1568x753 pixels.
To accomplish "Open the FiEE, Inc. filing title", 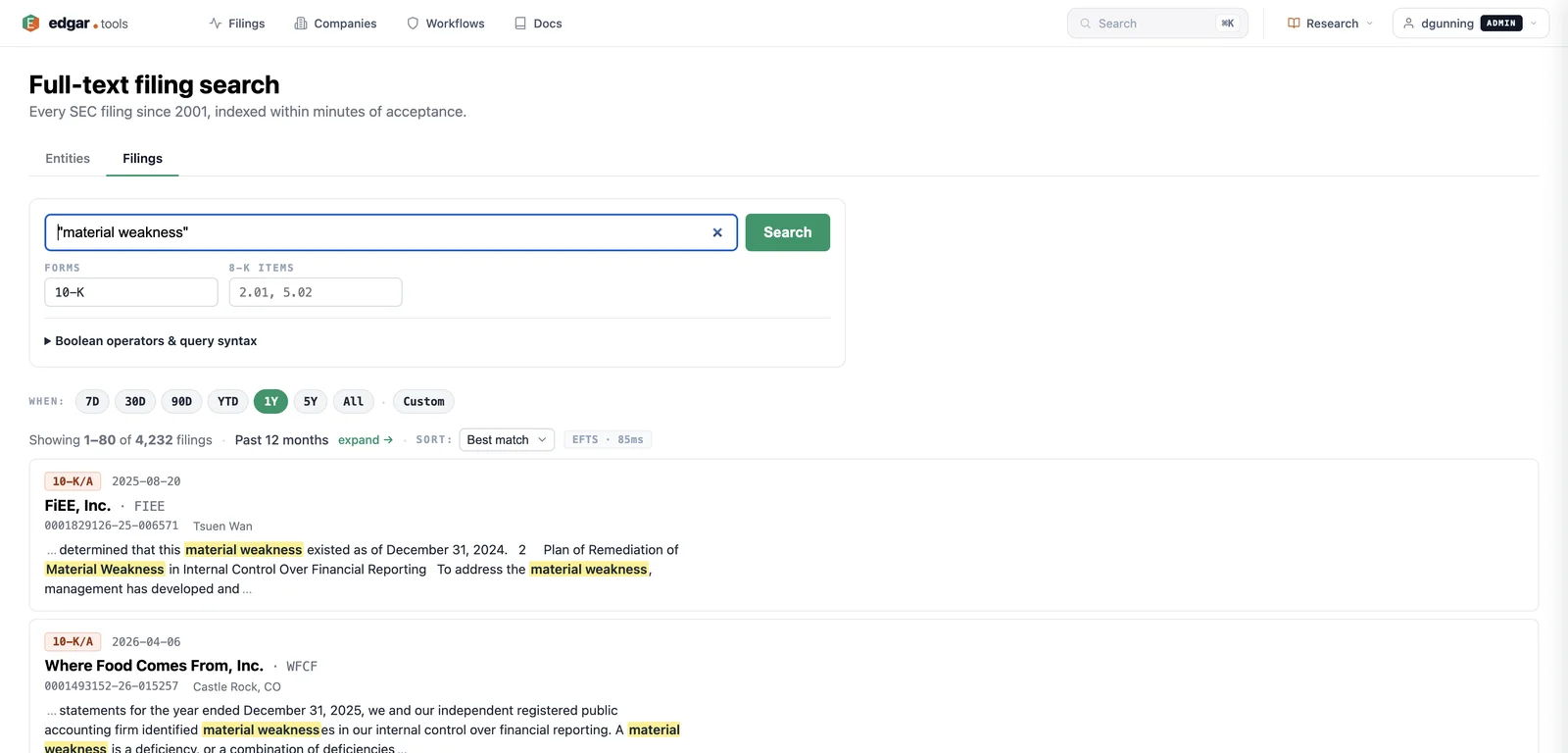I will (77, 506).
